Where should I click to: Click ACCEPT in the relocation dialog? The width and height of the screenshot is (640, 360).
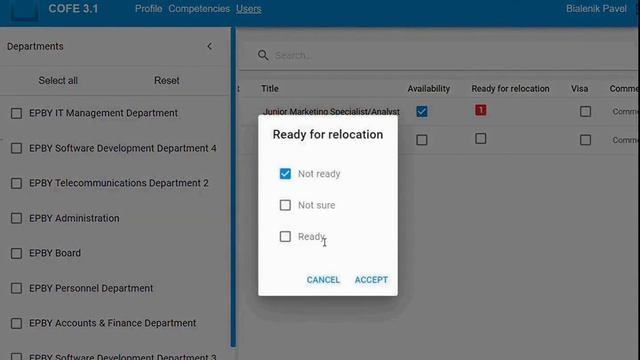coord(371,280)
